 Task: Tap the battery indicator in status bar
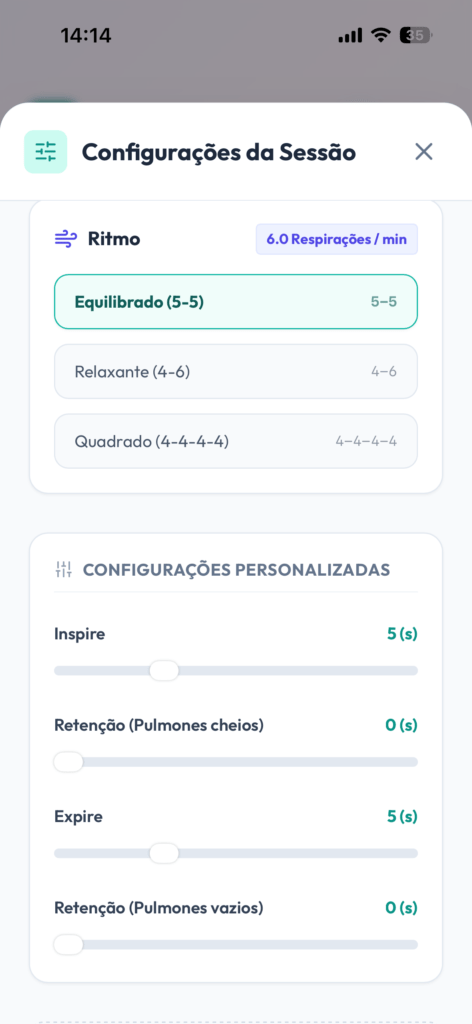(x=417, y=35)
